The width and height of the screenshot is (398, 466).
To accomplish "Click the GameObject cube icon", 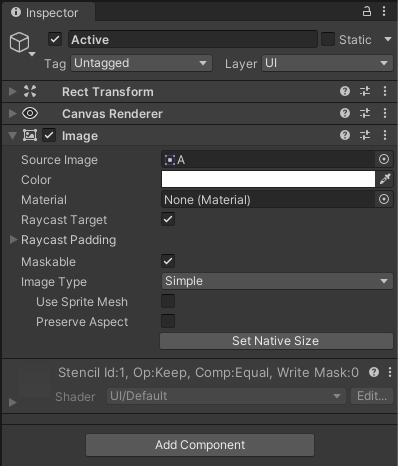I will tap(19, 42).
